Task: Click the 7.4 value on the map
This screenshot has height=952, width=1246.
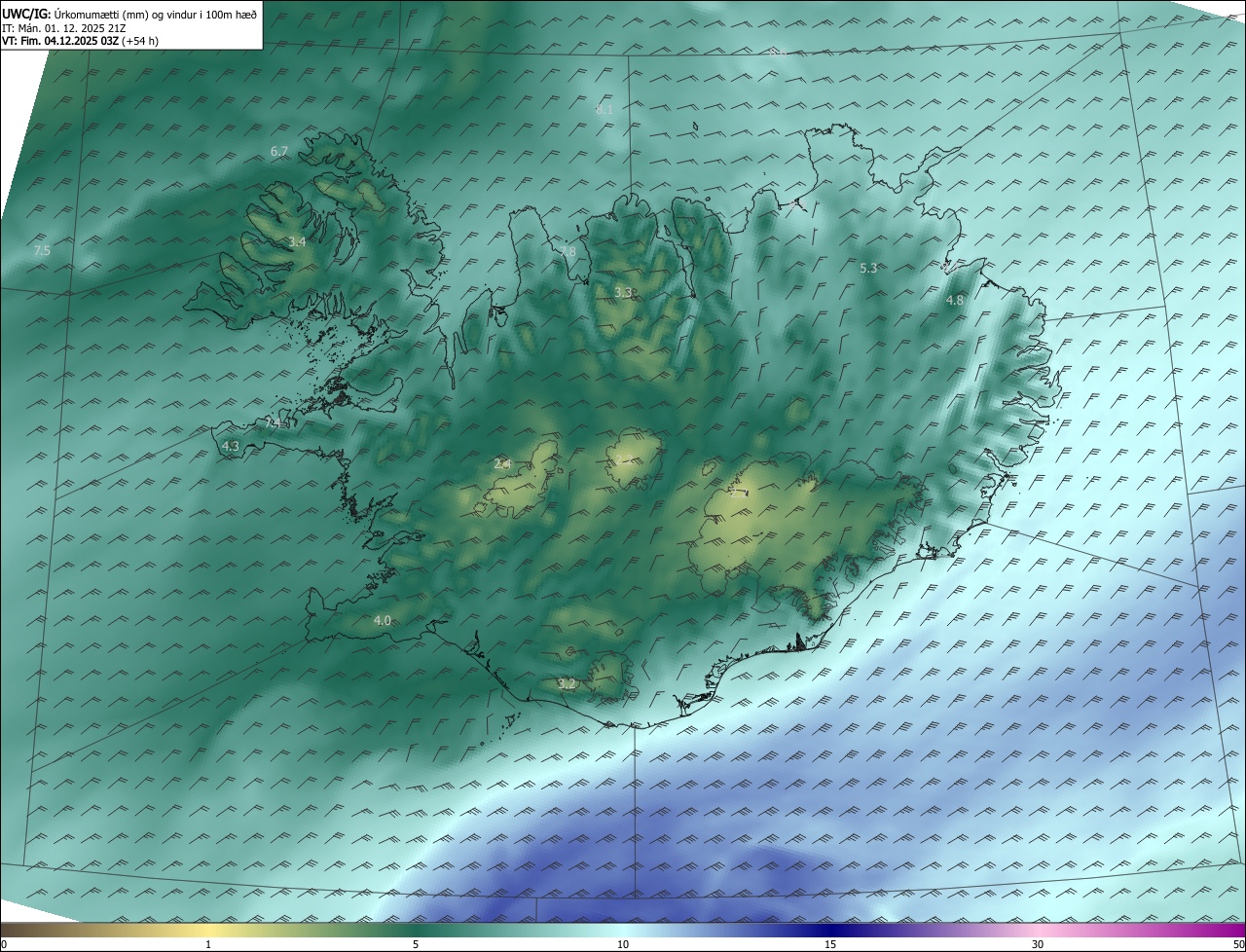Action: (x=275, y=423)
